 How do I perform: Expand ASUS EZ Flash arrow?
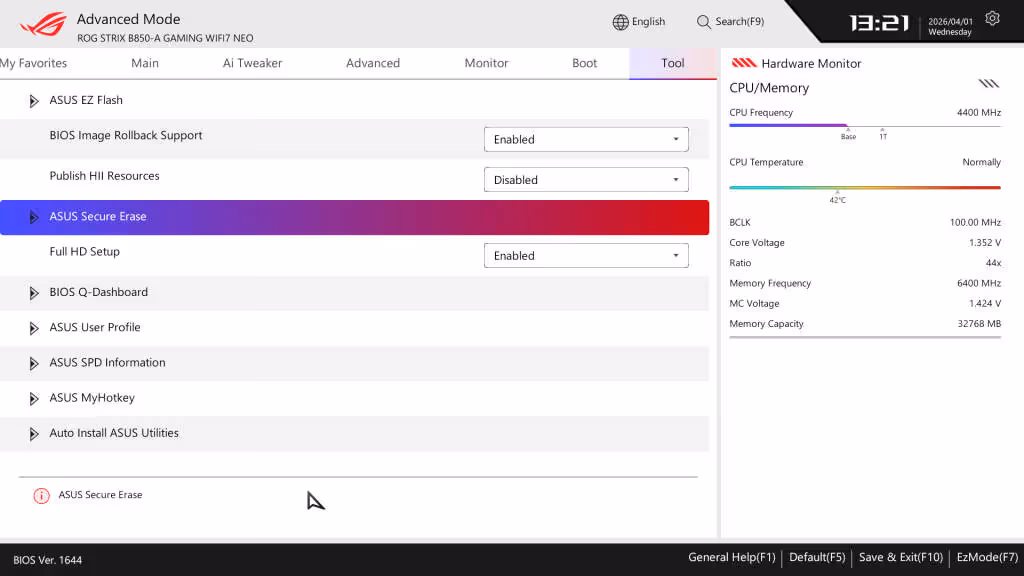click(x=33, y=101)
